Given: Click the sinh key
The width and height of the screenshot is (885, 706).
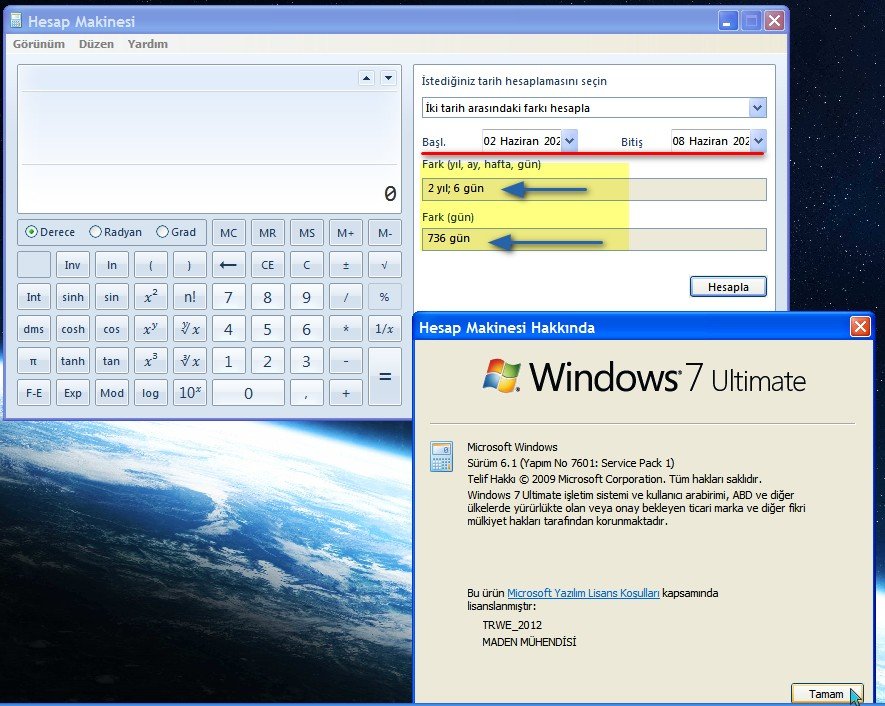Looking at the screenshot, I should [73, 297].
